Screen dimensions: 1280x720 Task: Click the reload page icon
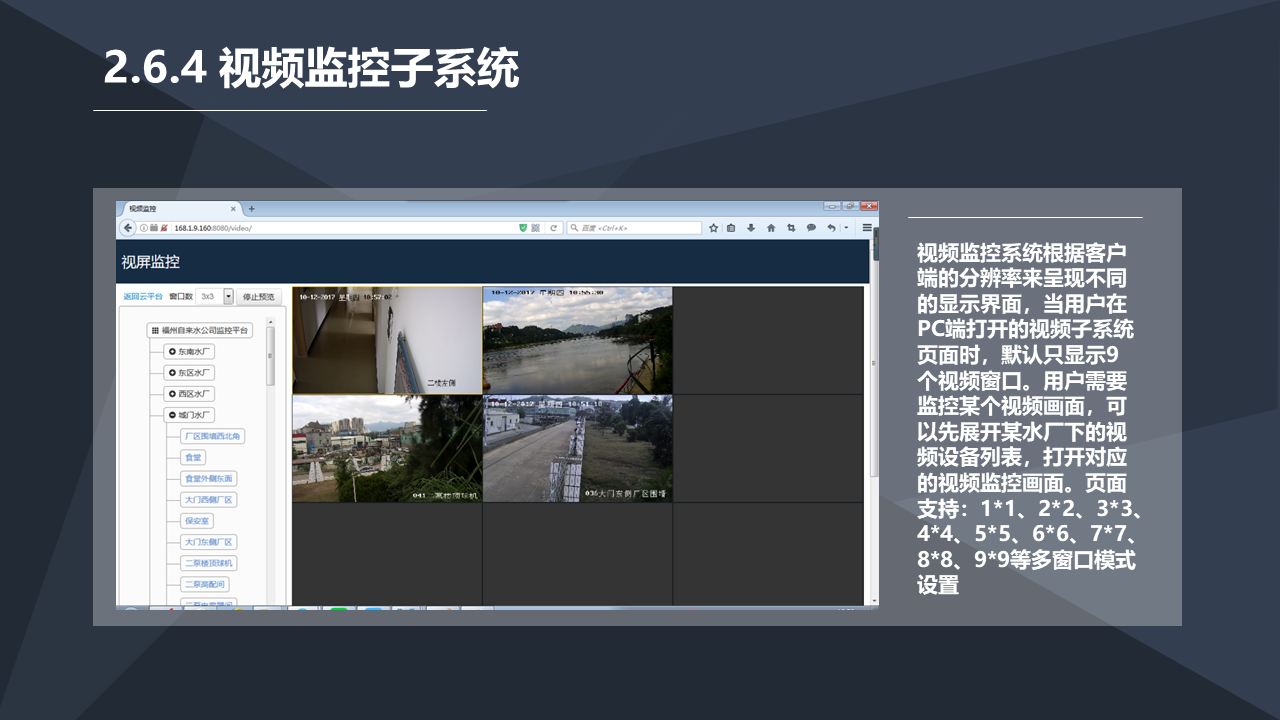553,228
